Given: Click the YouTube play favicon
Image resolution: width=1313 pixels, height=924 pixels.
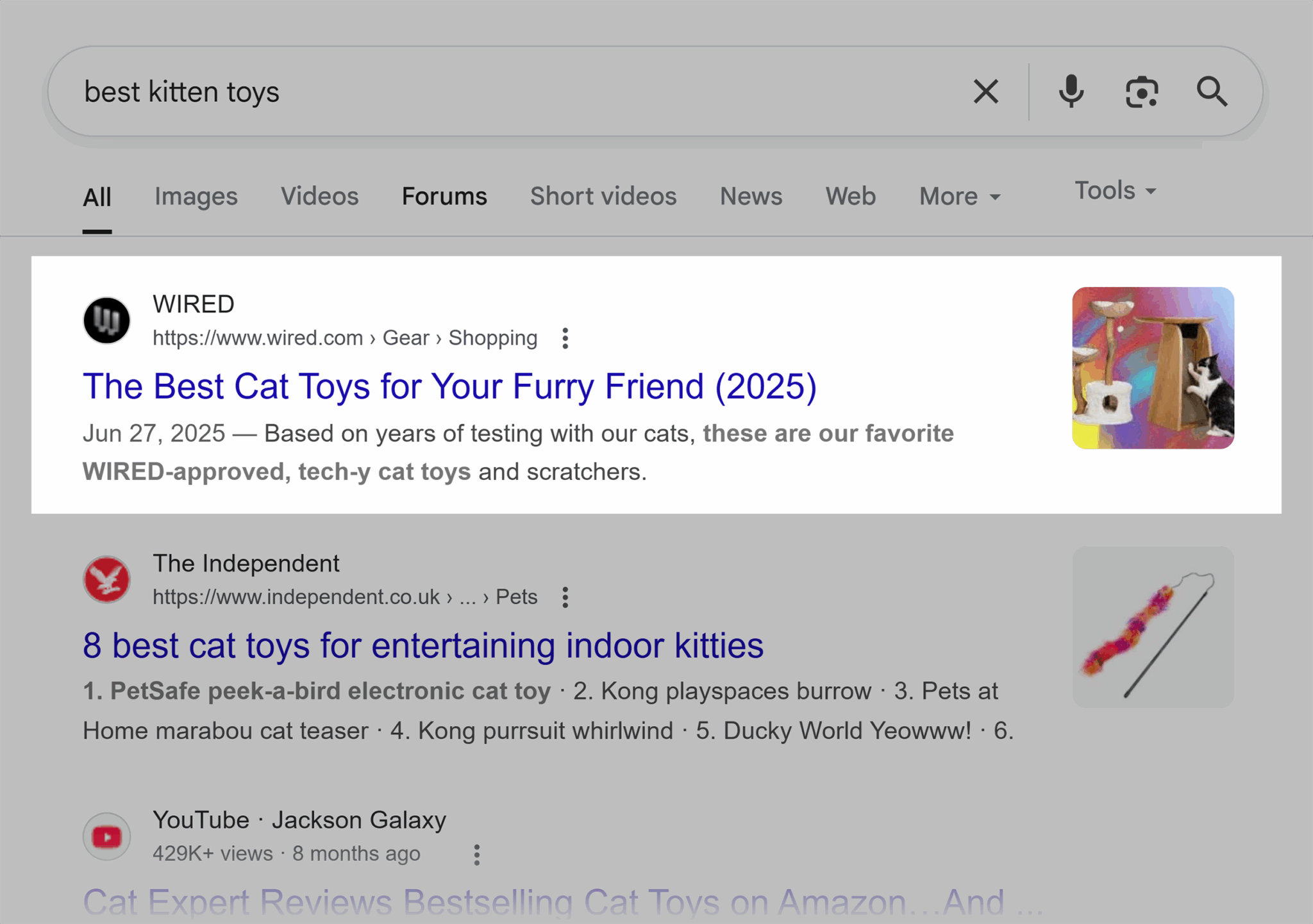Looking at the screenshot, I should (x=106, y=836).
